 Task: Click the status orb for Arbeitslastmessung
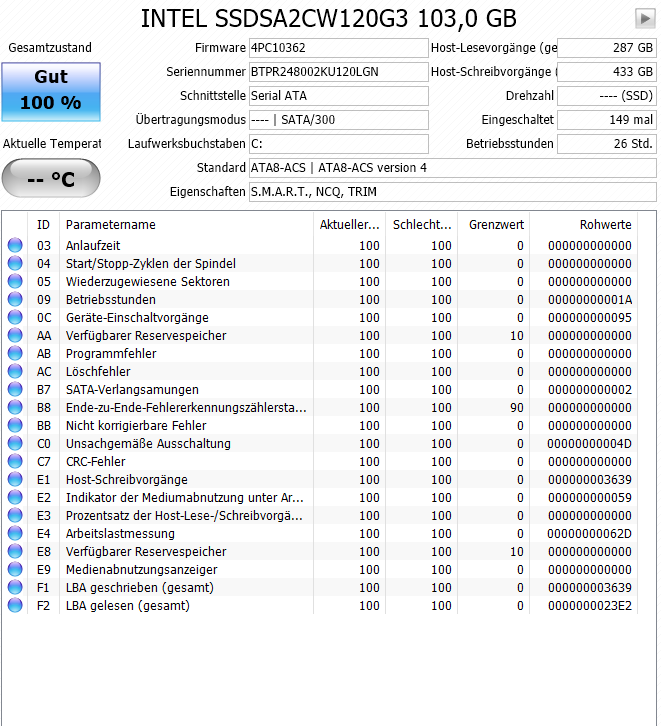15,534
